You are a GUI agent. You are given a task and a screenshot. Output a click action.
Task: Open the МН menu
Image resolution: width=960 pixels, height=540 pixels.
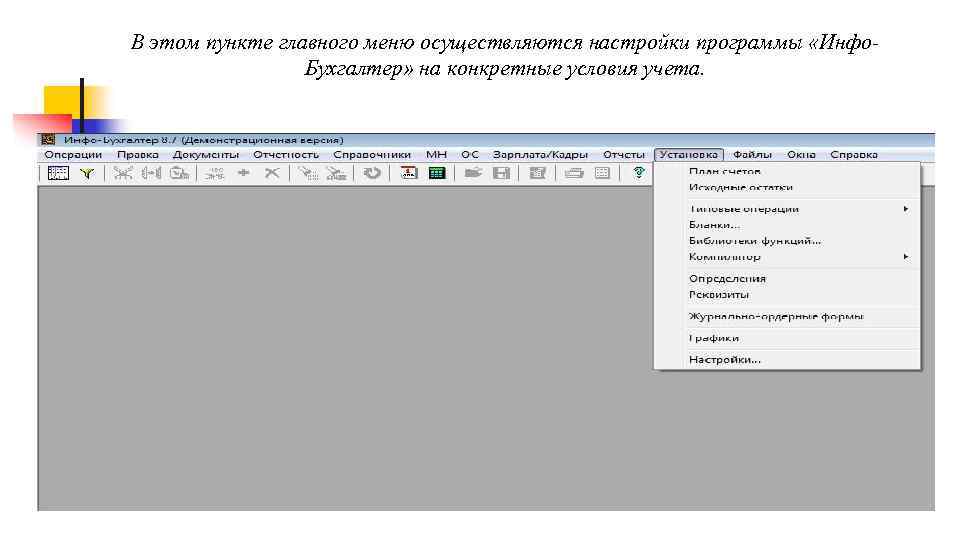coord(437,155)
